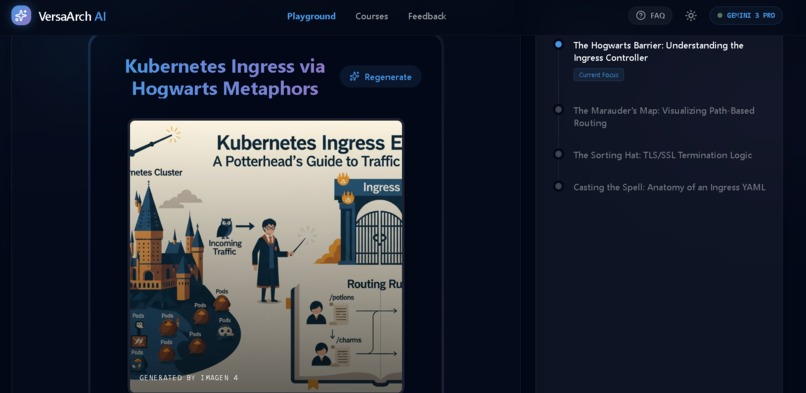Click the timeline dot beside Marauder's Map
Viewport: 806px width, 393px height.
(x=558, y=109)
